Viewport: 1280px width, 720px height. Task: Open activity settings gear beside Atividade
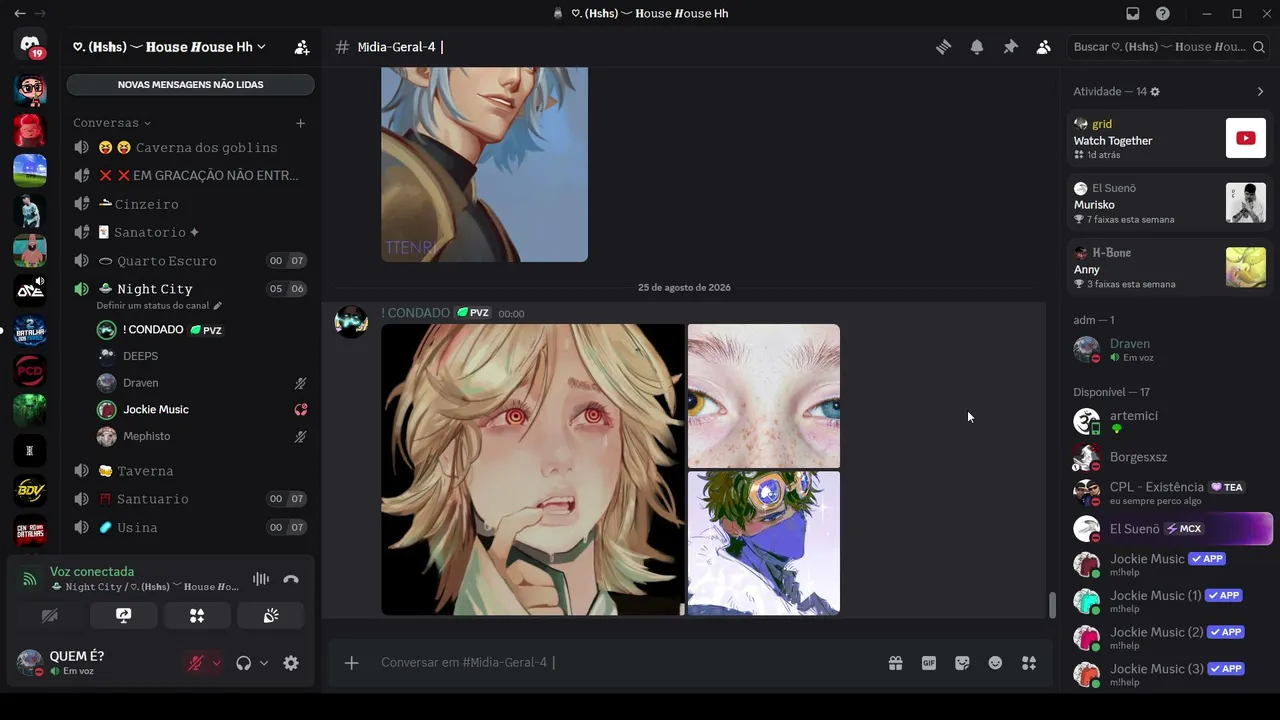click(x=1155, y=92)
